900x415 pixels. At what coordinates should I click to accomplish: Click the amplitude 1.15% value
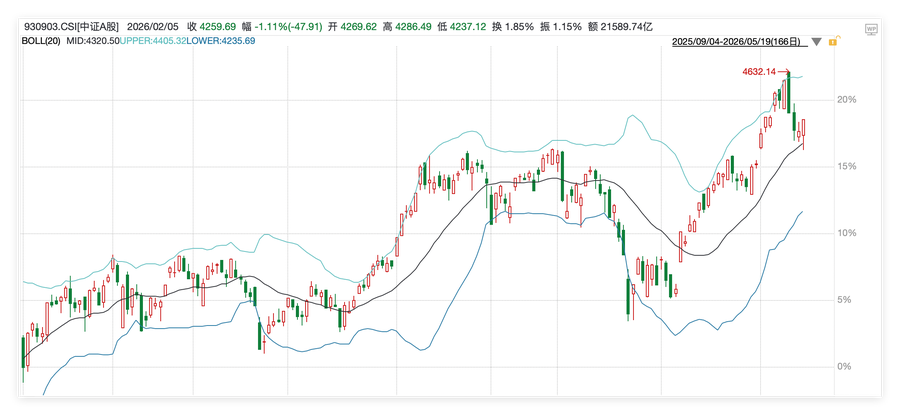[568, 27]
